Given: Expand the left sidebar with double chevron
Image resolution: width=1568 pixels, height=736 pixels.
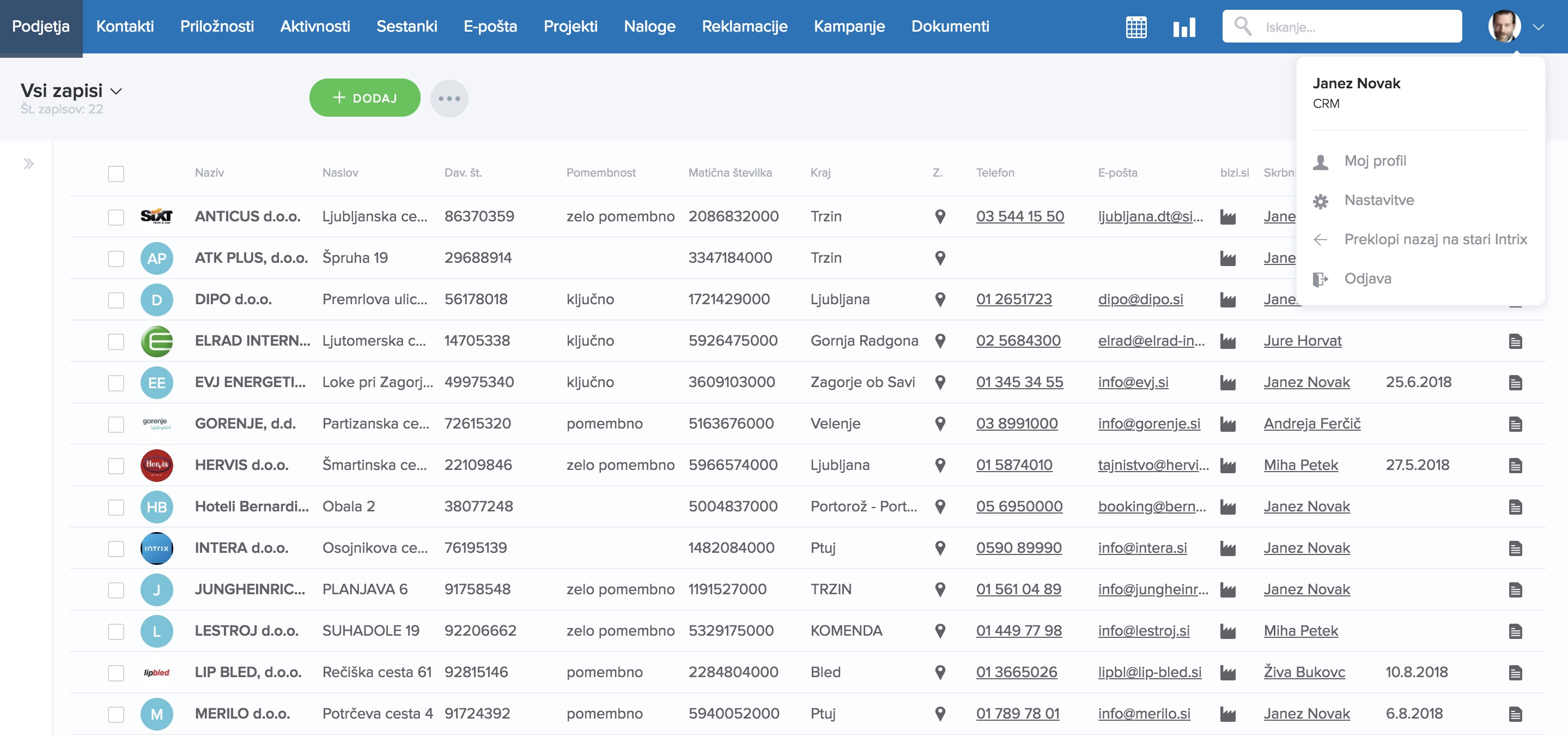Looking at the screenshot, I should coord(28,164).
